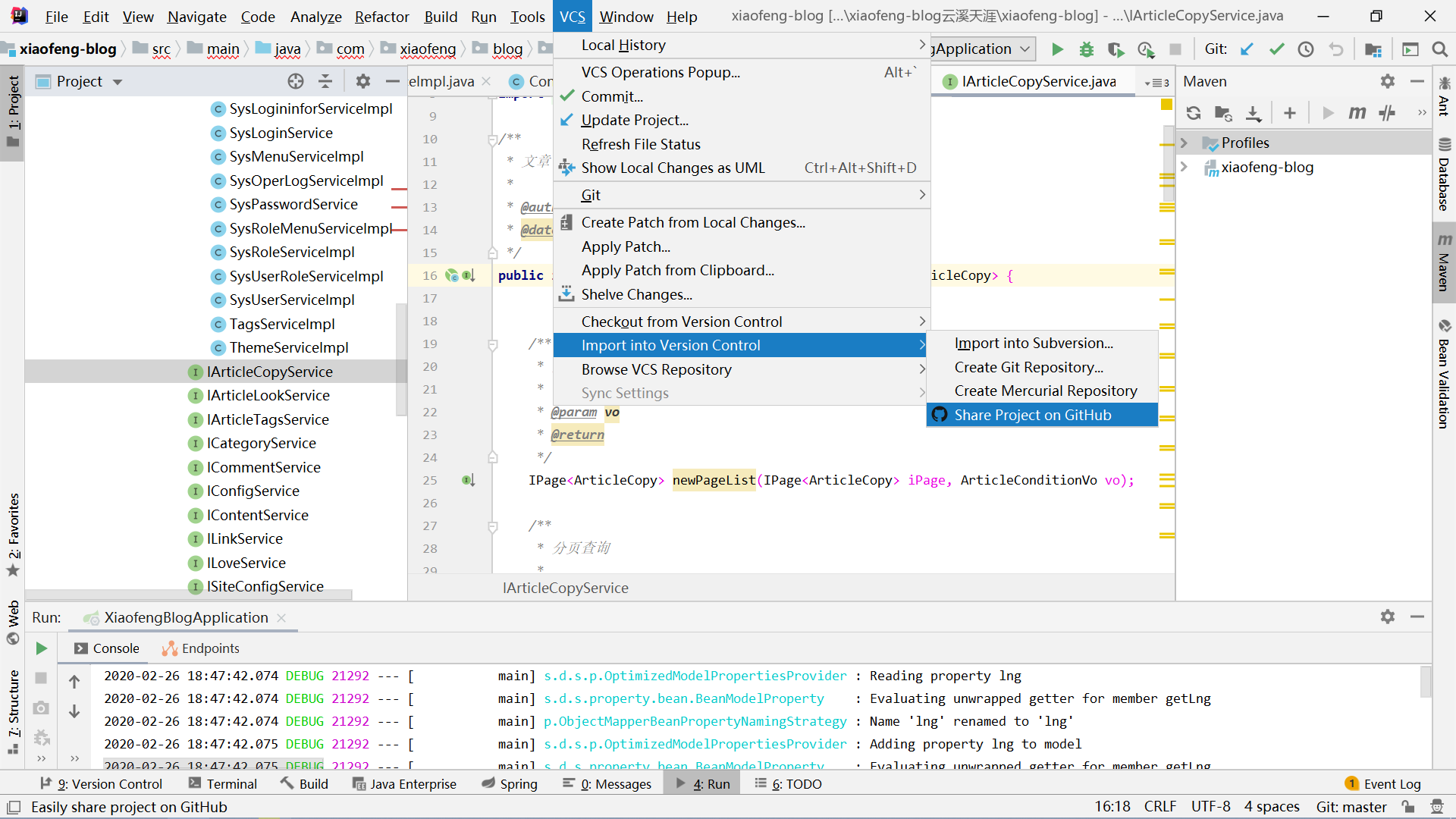Screen dimensions: 1456x819
Task: Toggle Maven offline mode icon
Action: point(1387,113)
